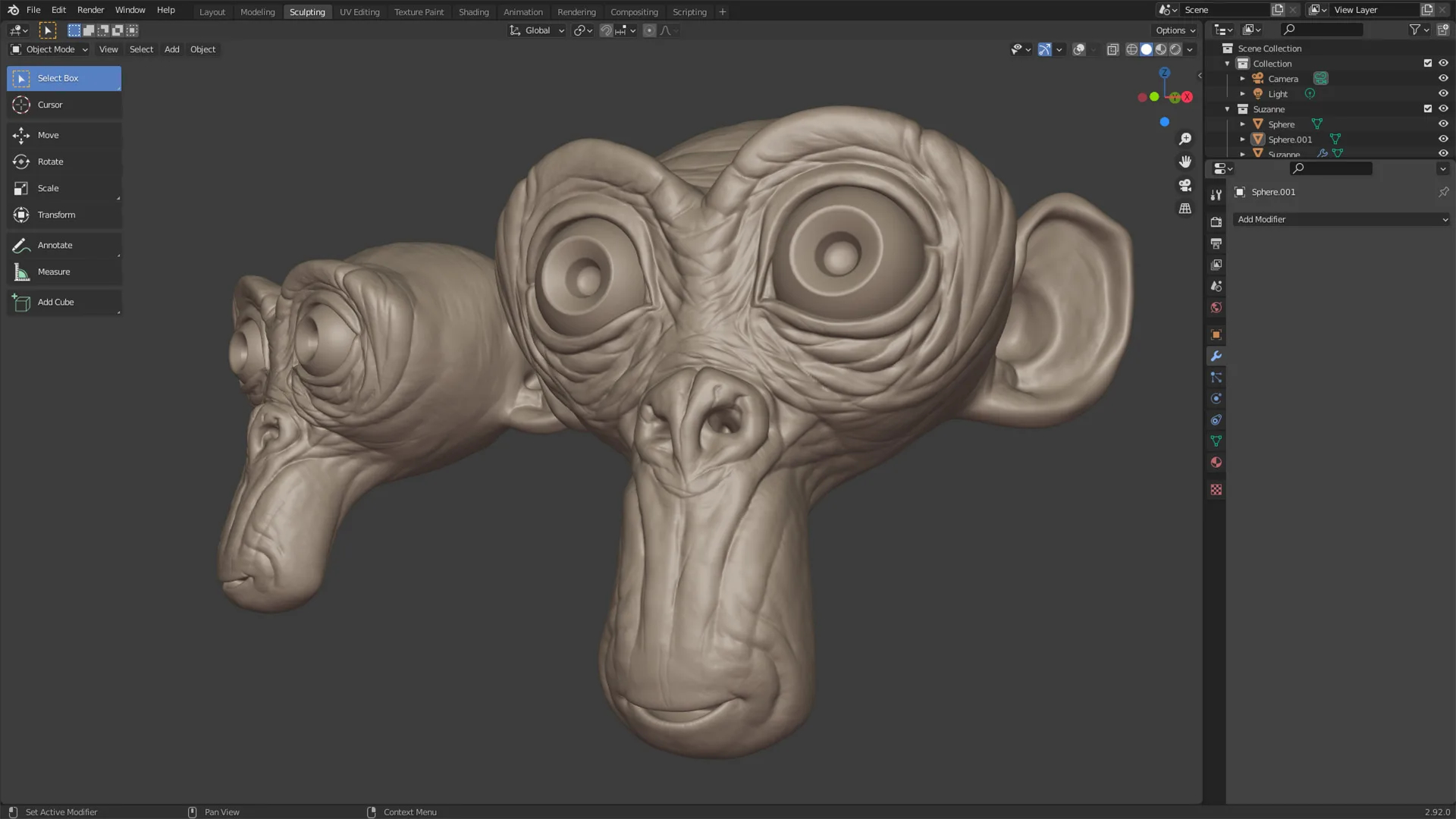
Task: Hide the Camera object in outliner
Action: (1443, 78)
